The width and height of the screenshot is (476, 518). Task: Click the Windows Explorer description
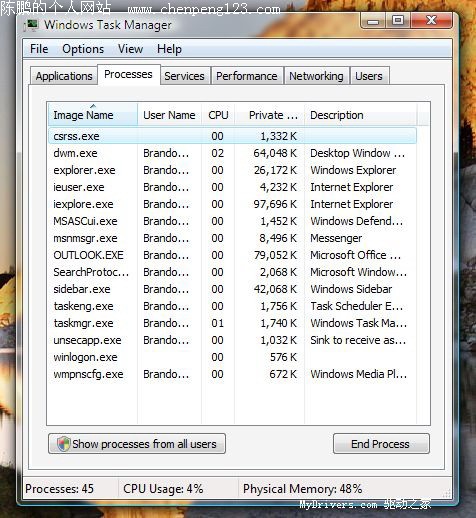click(x=353, y=170)
